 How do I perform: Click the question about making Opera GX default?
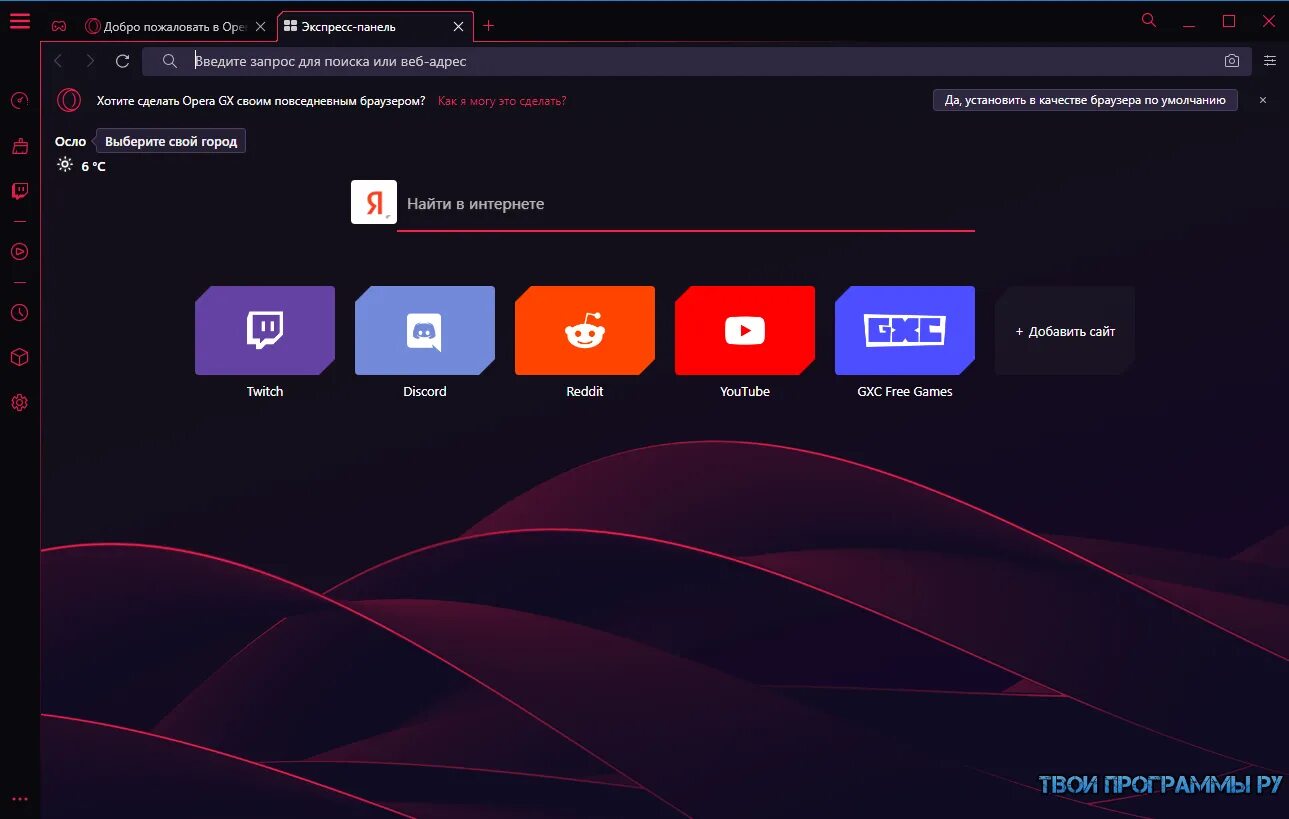click(x=261, y=101)
